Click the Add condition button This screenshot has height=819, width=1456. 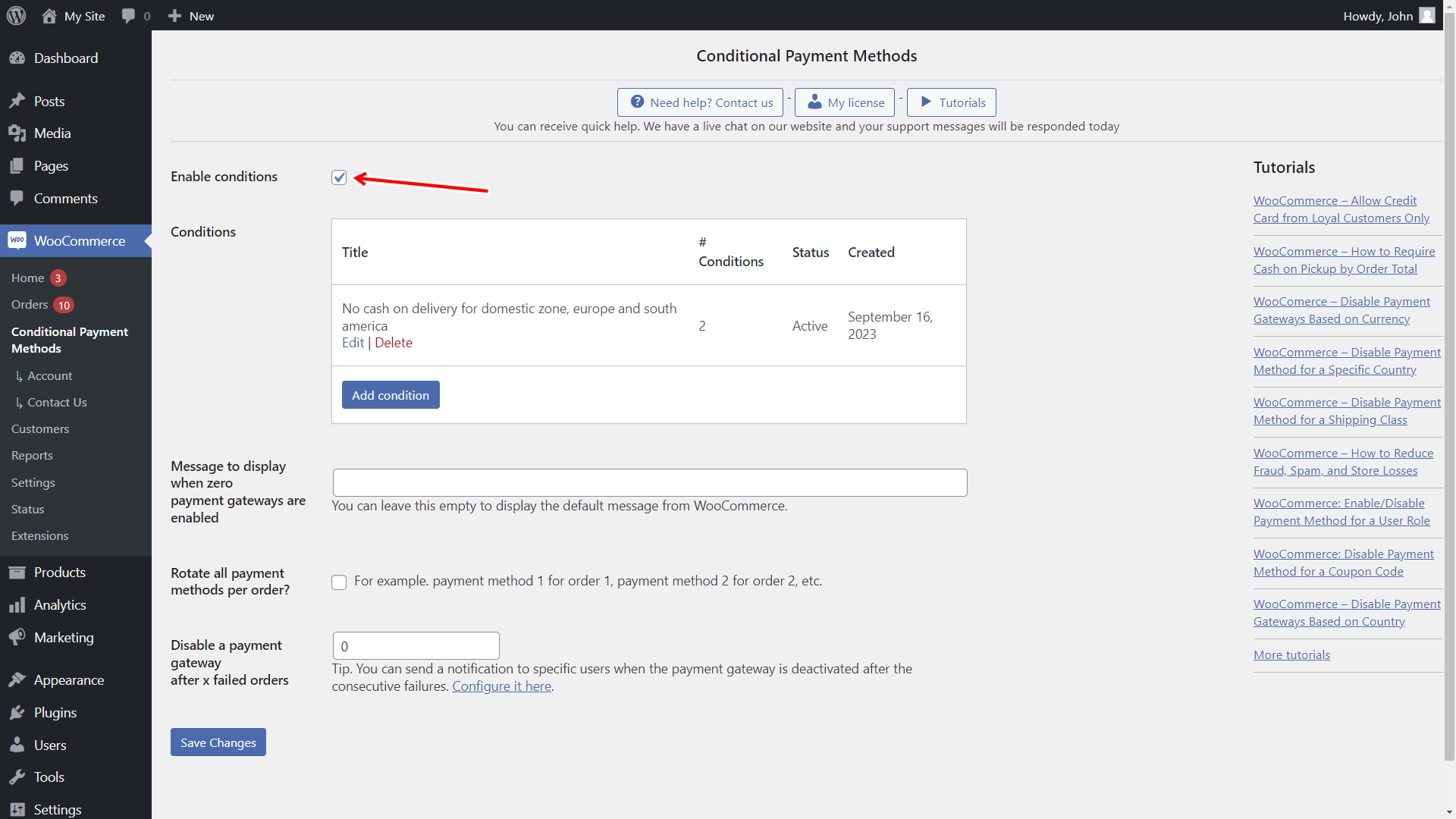[x=390, y=394]
